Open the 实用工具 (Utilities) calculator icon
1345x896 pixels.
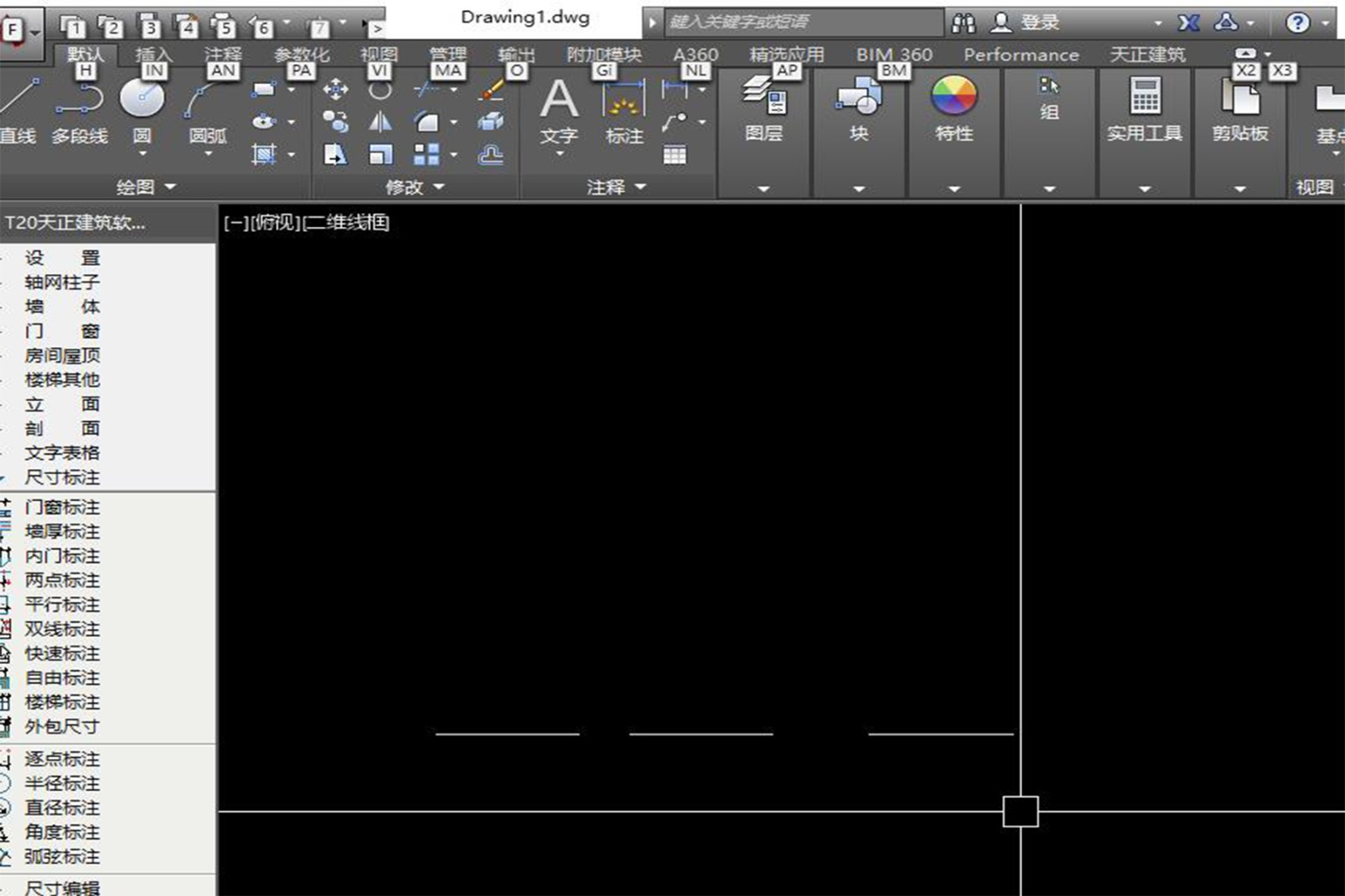point(1145,96)
